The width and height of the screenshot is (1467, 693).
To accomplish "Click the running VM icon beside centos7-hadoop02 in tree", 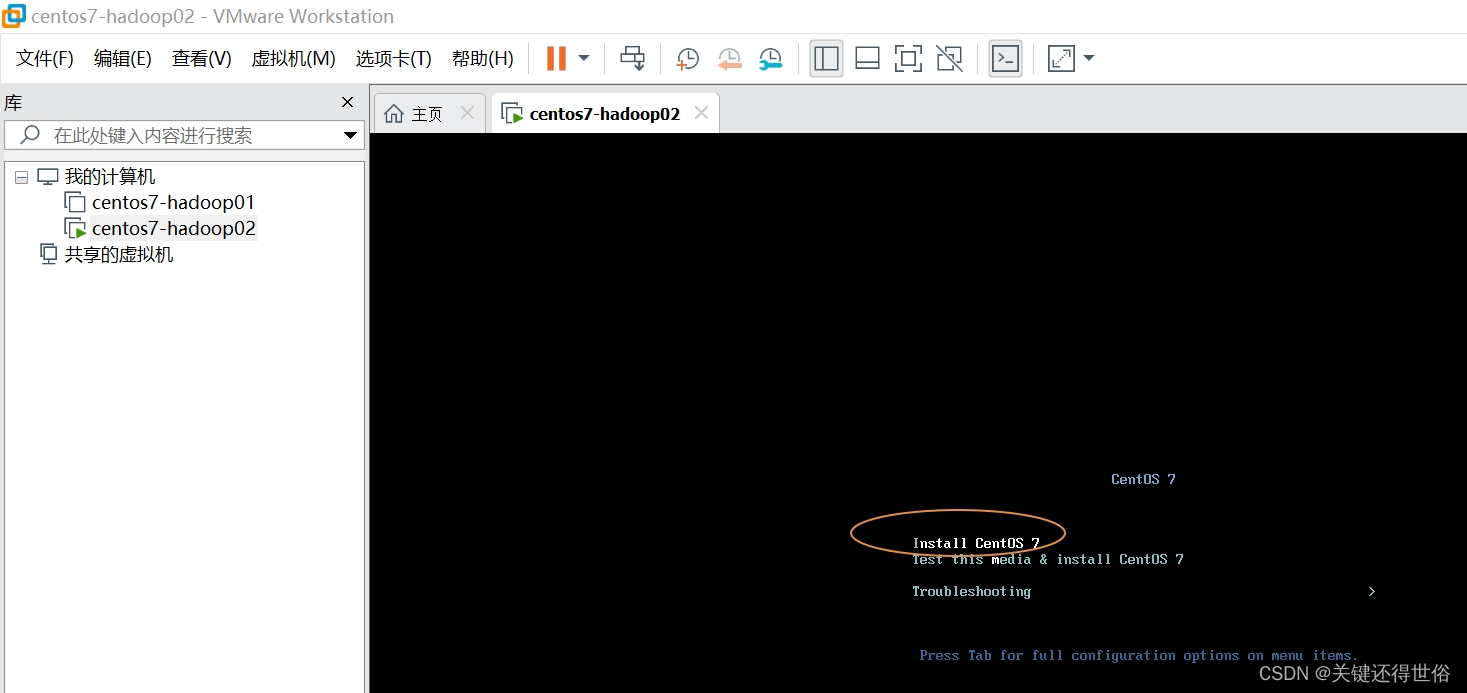I will pos(75,229).
